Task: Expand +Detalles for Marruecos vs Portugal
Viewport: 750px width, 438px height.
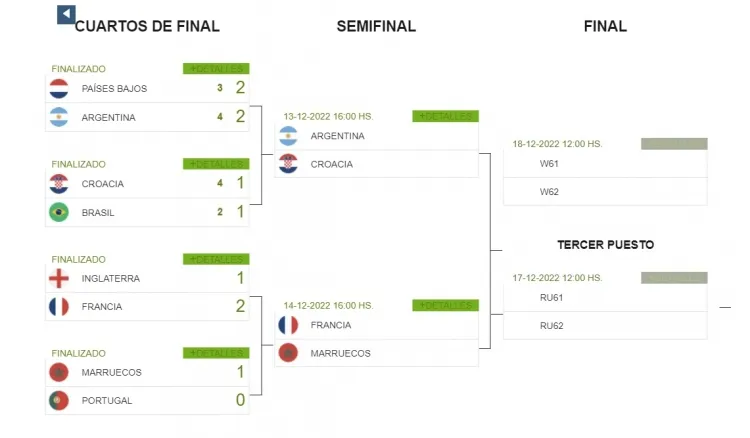Action: 216,353
